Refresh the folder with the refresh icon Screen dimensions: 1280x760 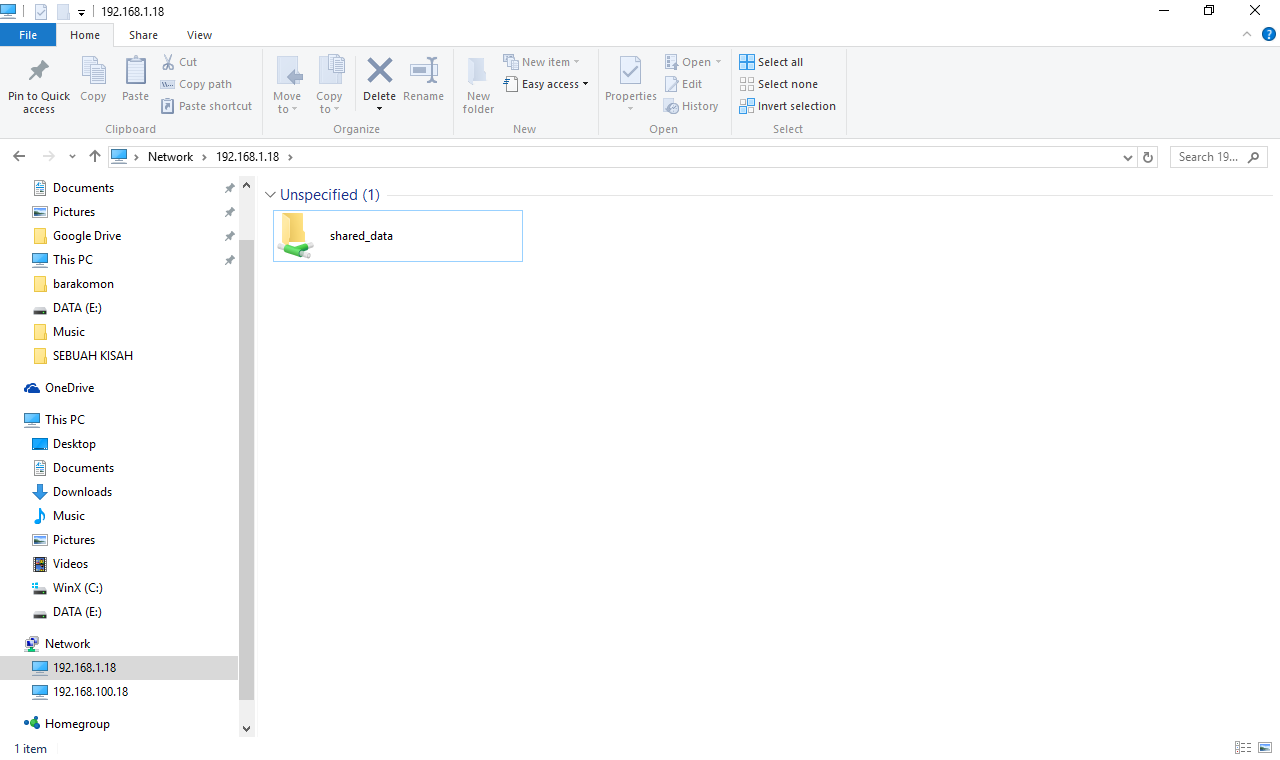point(1147,157)
